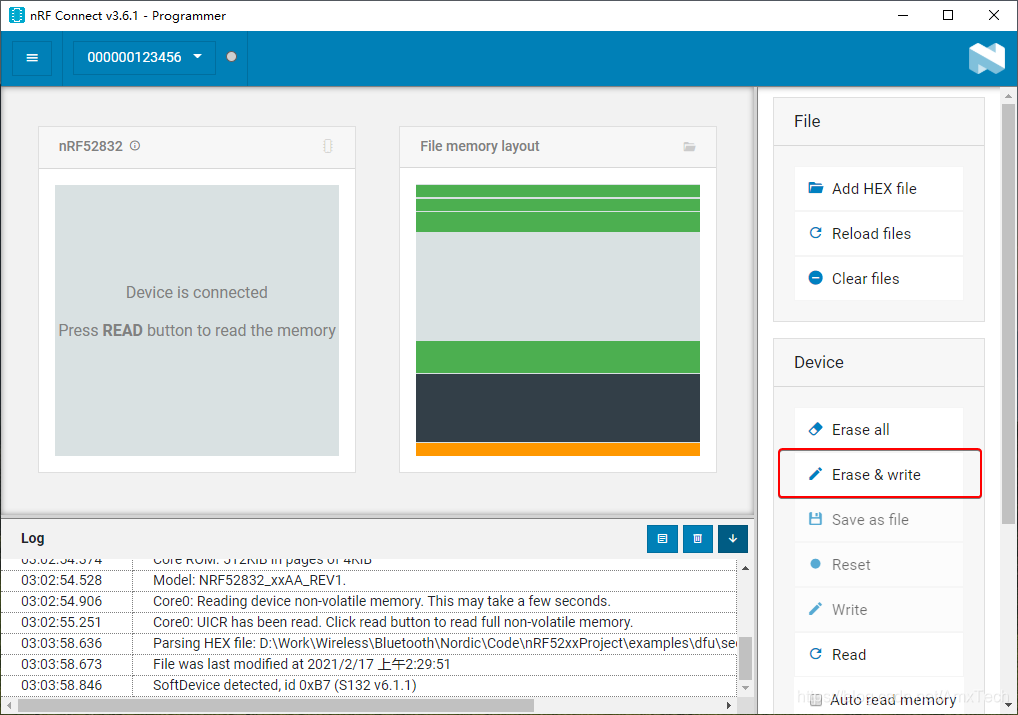The image size is (1018, 715).
Task: Click log row 'Core0: UICR has been read'
Action: pyautogui.click(x=369, y=622)
